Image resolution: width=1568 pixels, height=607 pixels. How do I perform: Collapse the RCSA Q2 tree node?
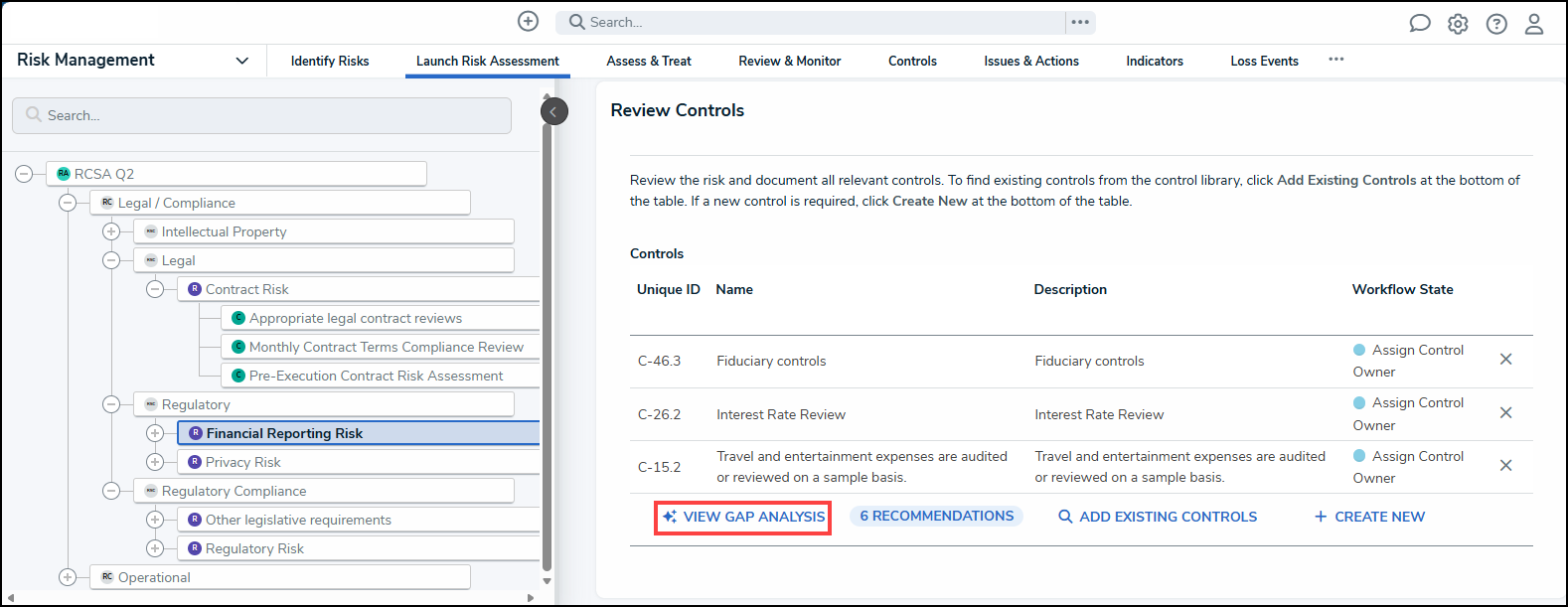point(24,174)
